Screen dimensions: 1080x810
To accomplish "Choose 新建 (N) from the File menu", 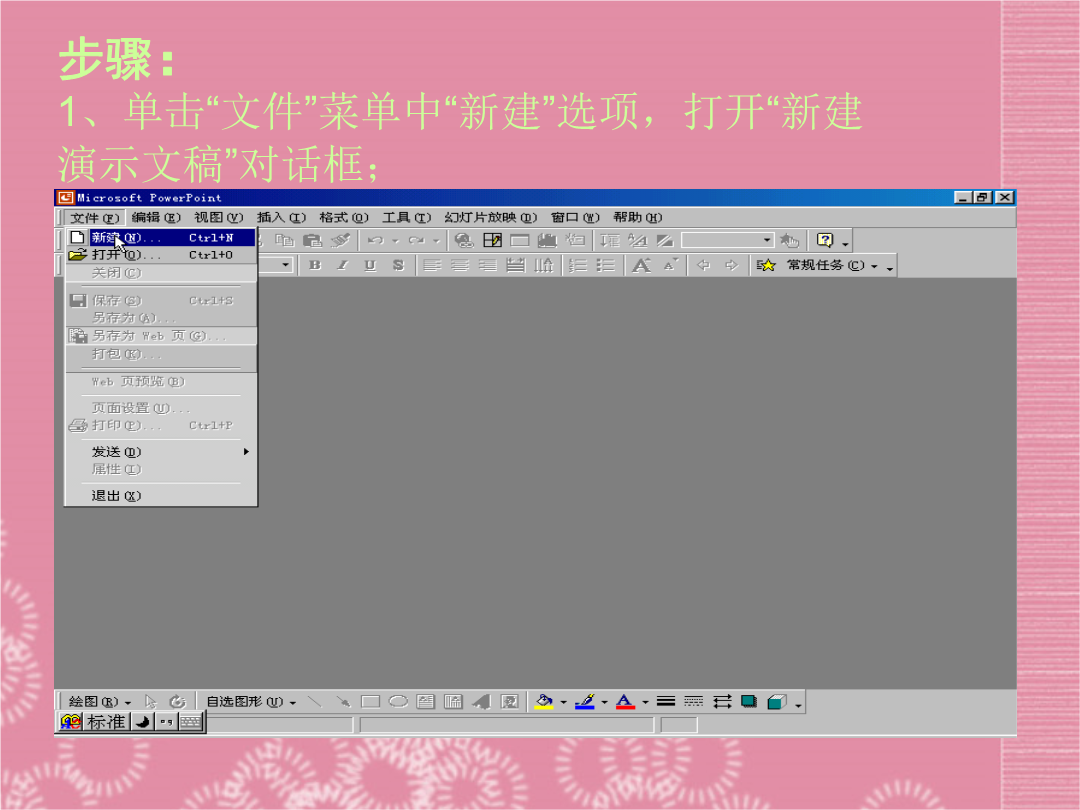I will 161,238.
